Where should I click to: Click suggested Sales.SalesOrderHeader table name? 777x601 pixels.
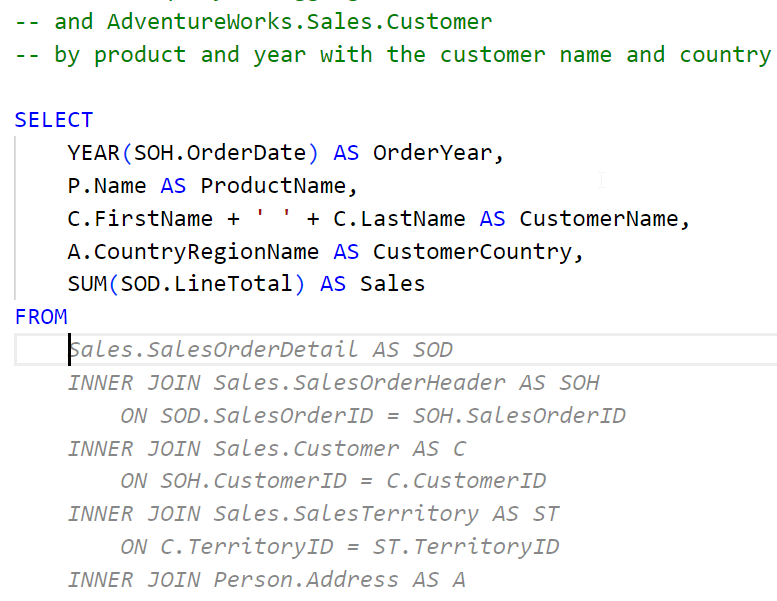pos(366,383)
